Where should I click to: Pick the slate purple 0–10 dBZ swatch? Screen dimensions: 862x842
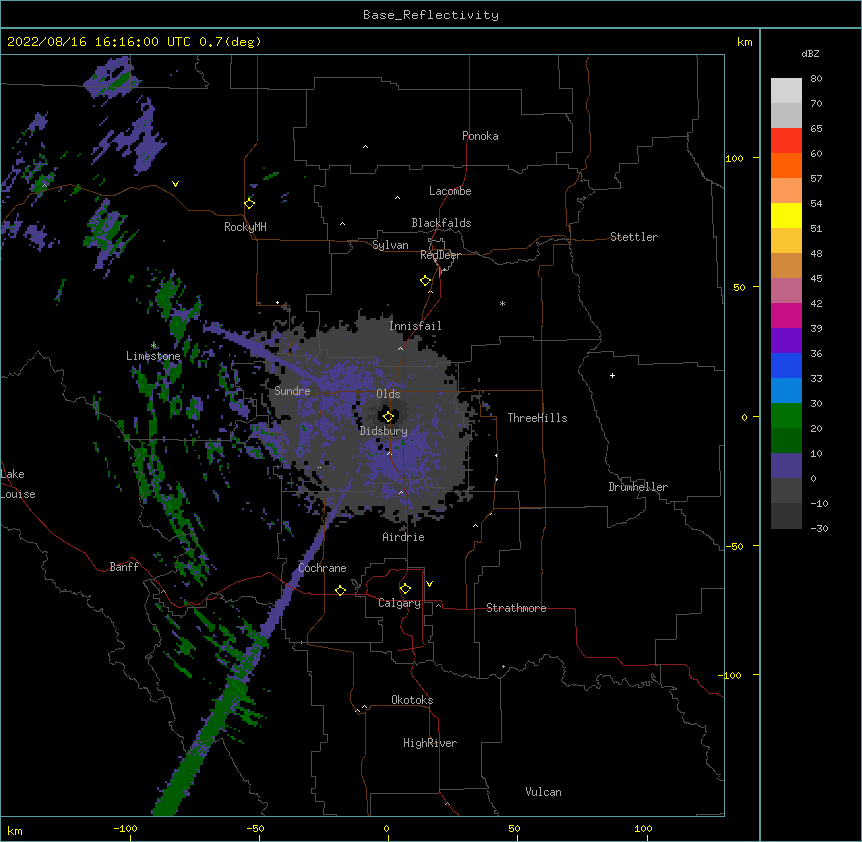(x=786, y=466)
